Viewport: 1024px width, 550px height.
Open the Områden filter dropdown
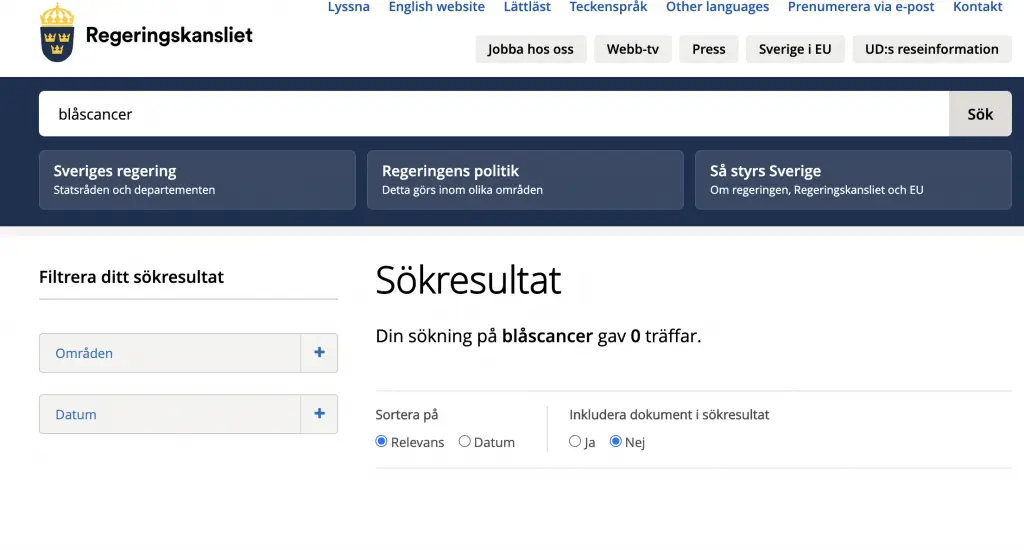(x=170, y=353)
